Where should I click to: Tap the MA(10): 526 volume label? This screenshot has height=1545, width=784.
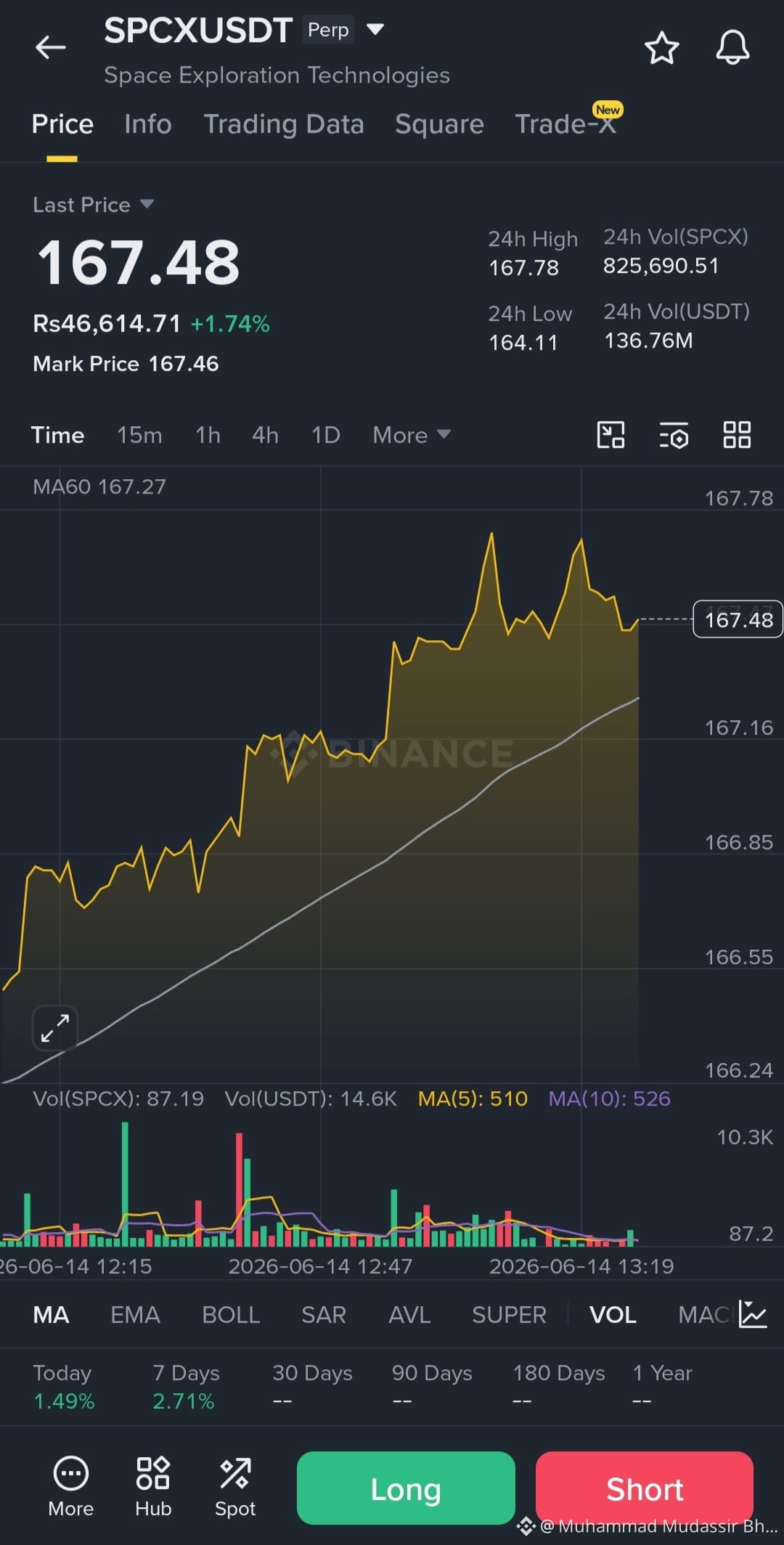[609, 1098]
